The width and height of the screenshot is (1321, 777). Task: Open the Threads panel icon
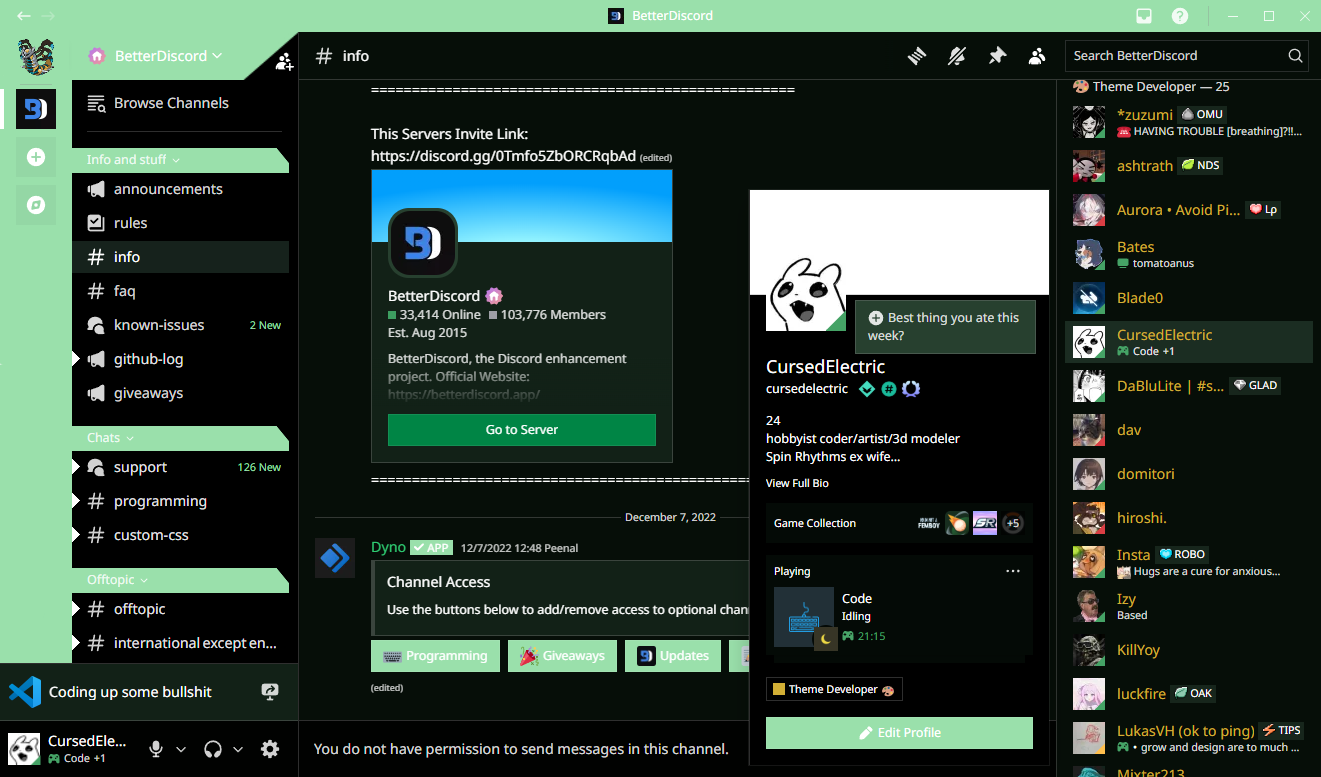point(917,56)
